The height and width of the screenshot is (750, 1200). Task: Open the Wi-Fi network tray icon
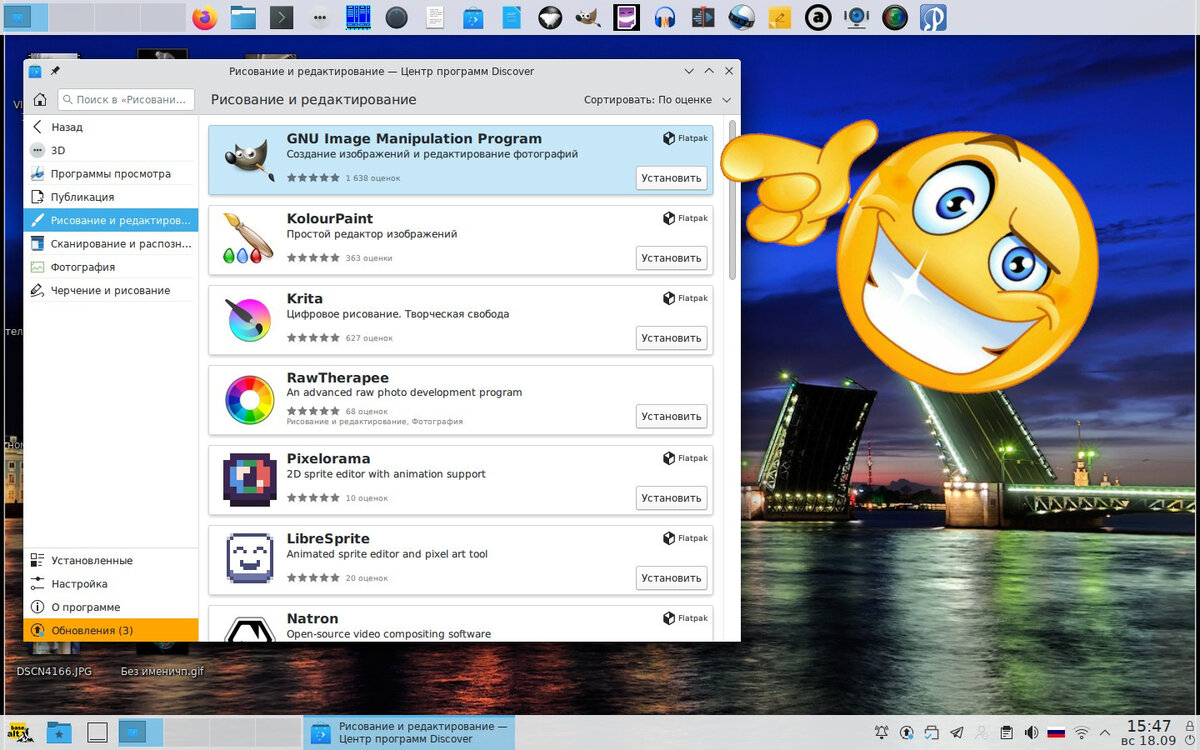tap(1082, 733)
